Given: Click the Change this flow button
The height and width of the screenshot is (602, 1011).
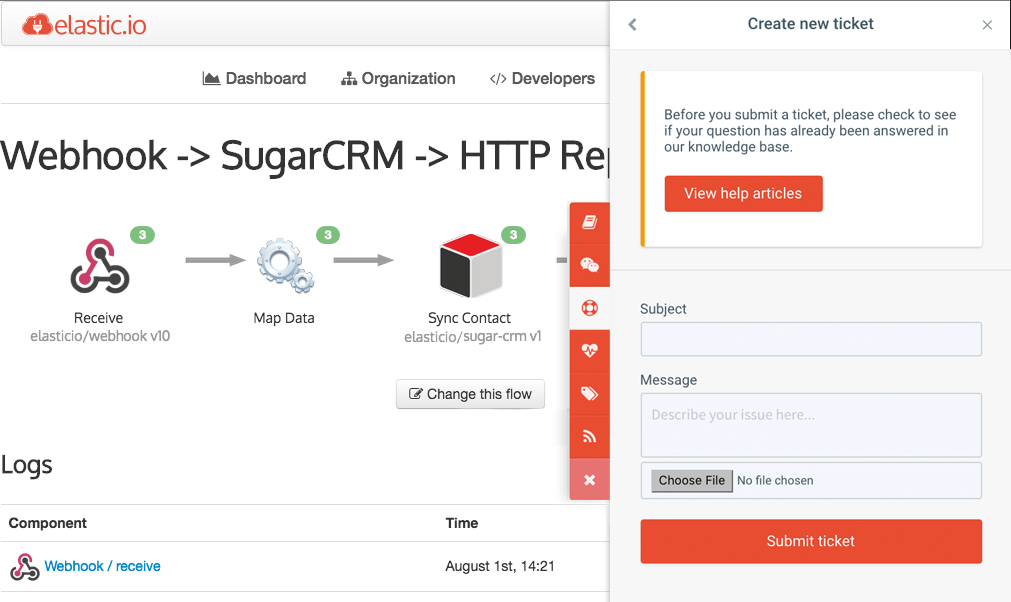Looking at the screenshot, I should tap(471, 394).
